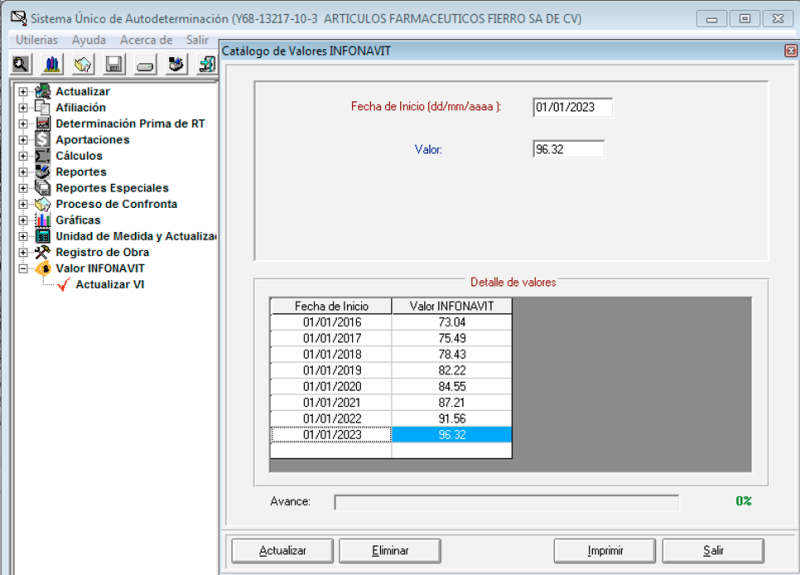This screenshot has width=800, height=575.
Task: Expand the Gráficas tree node
Action: coord(23,220)
